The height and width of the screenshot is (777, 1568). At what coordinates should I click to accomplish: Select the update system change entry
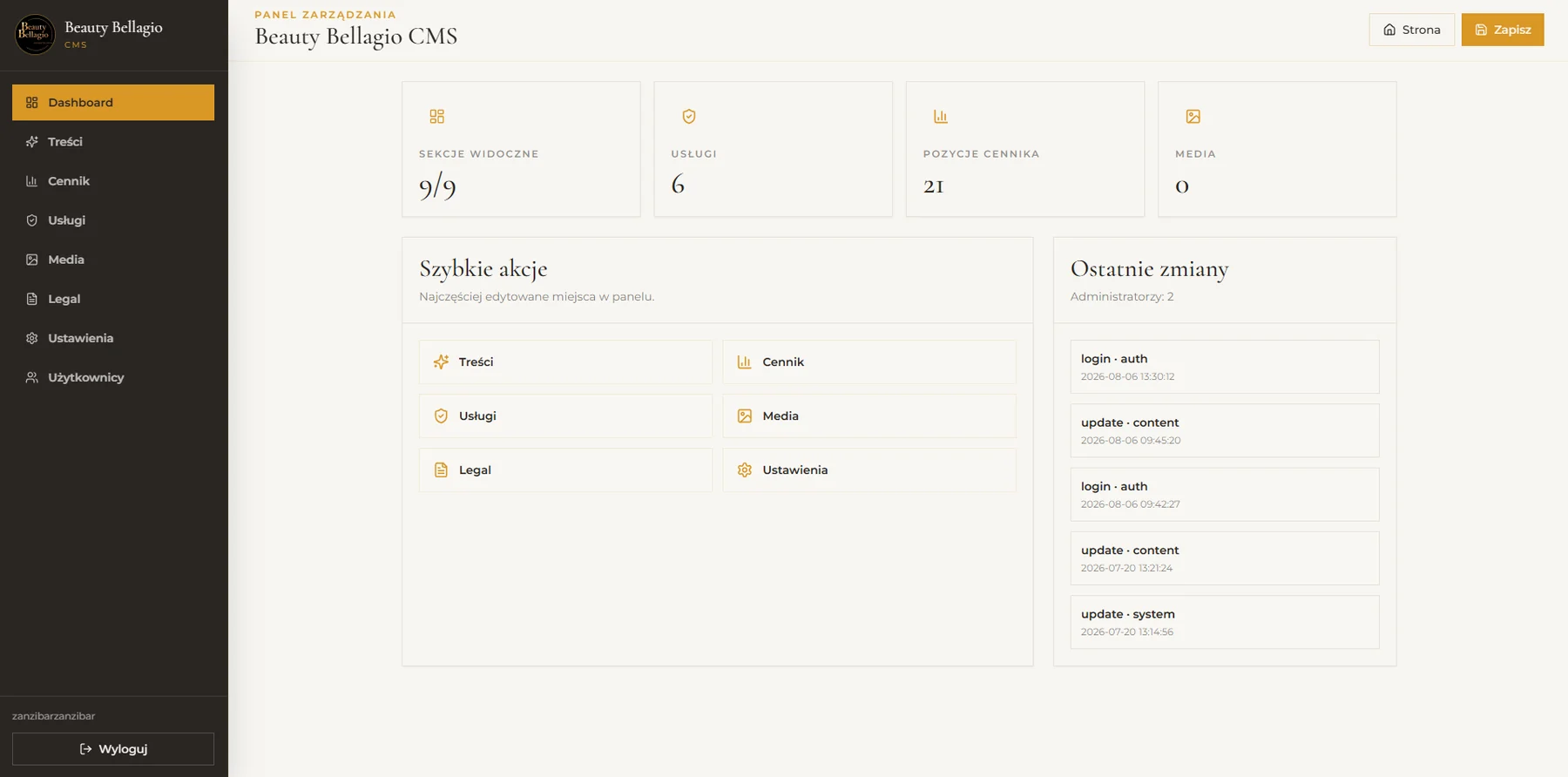(1225, 622)
